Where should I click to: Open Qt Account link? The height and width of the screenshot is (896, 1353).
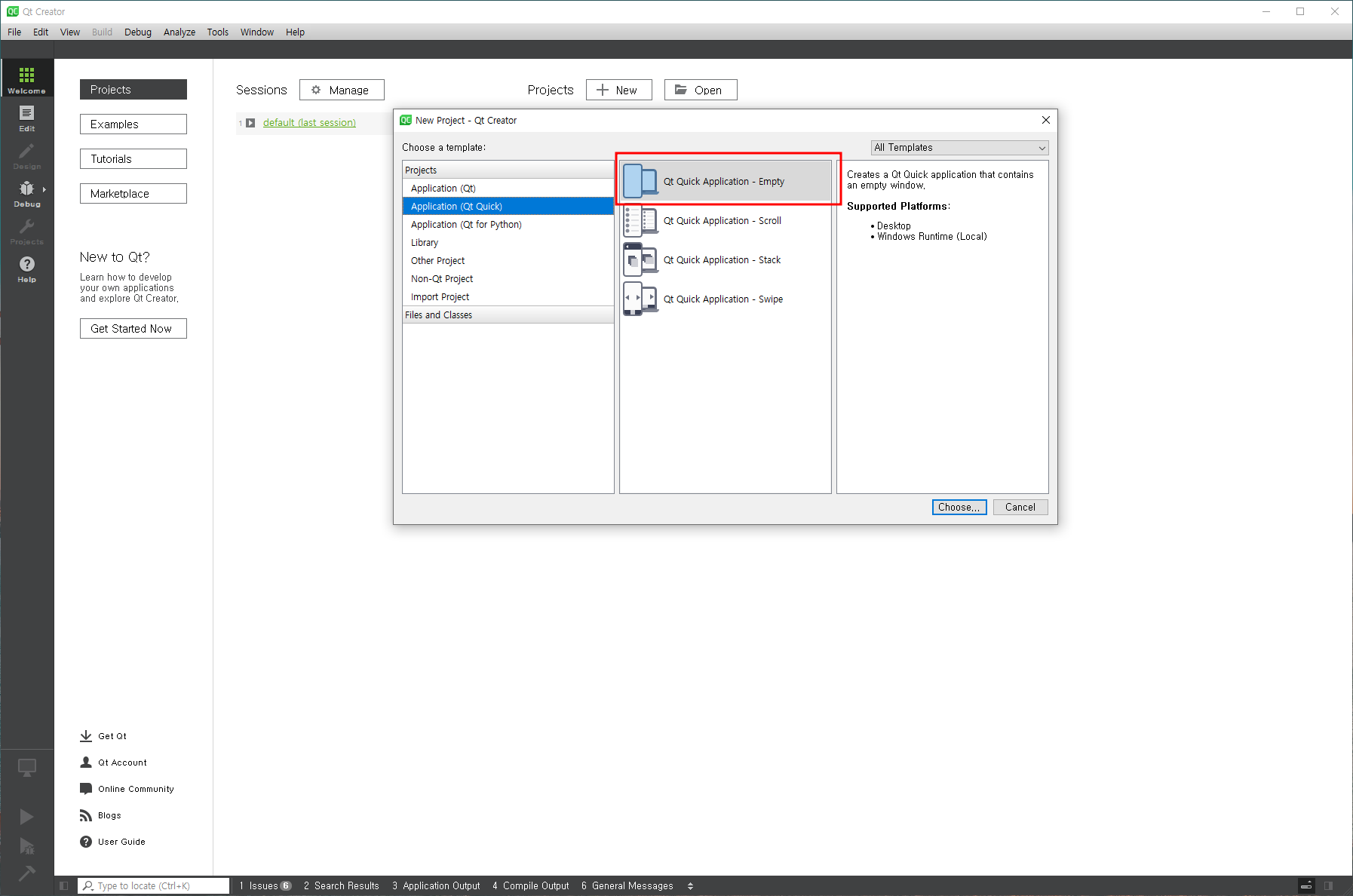[x=113, y=763]
